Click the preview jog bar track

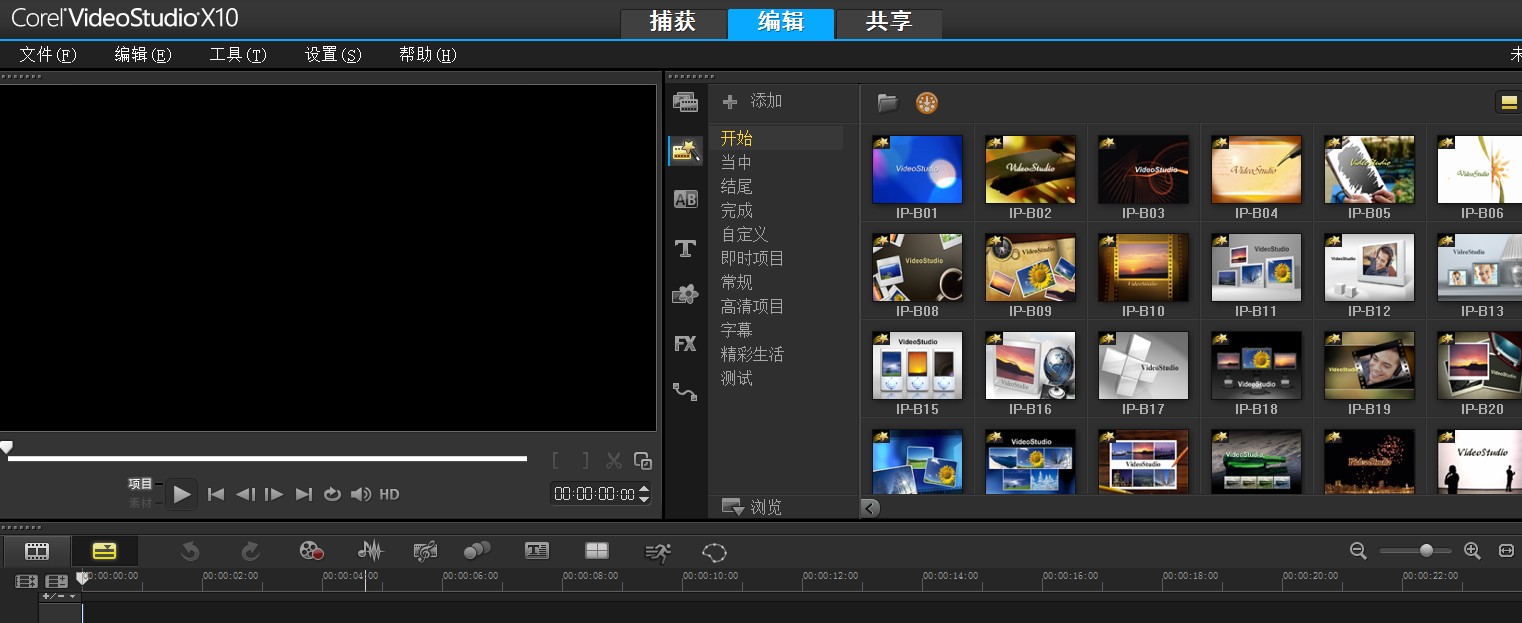(267, 458)
